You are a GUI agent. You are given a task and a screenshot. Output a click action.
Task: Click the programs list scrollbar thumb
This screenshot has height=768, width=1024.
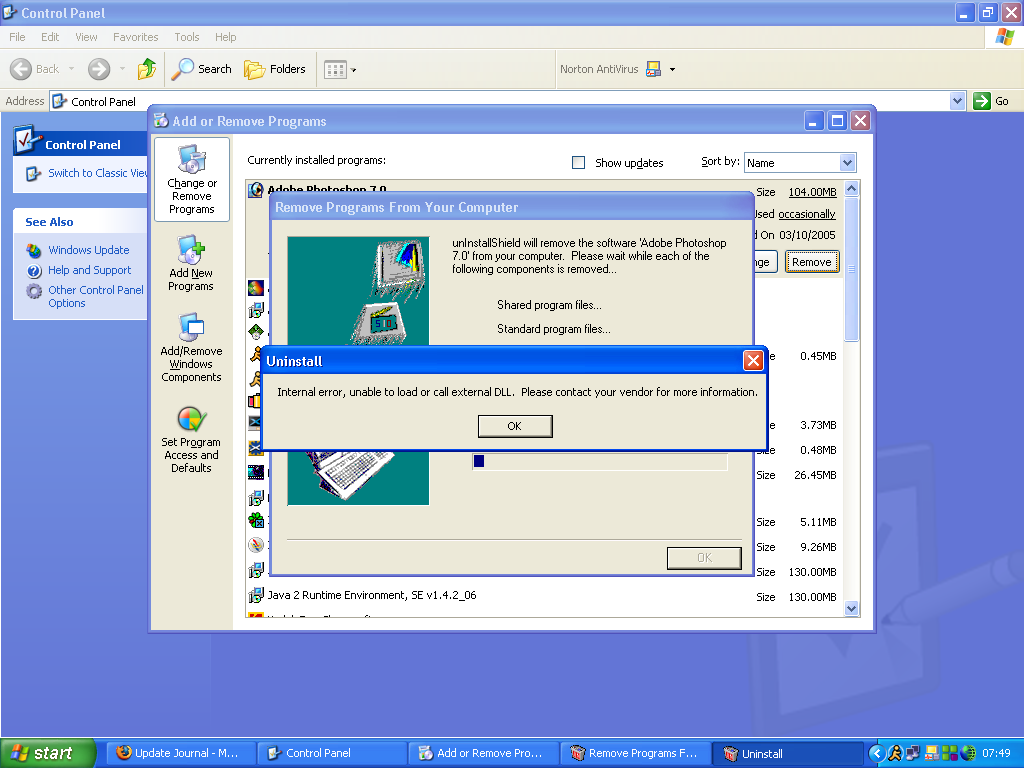[x=851, y=269]
